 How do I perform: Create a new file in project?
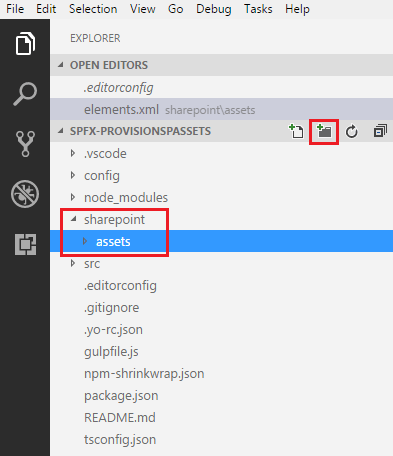coord(296,131)
